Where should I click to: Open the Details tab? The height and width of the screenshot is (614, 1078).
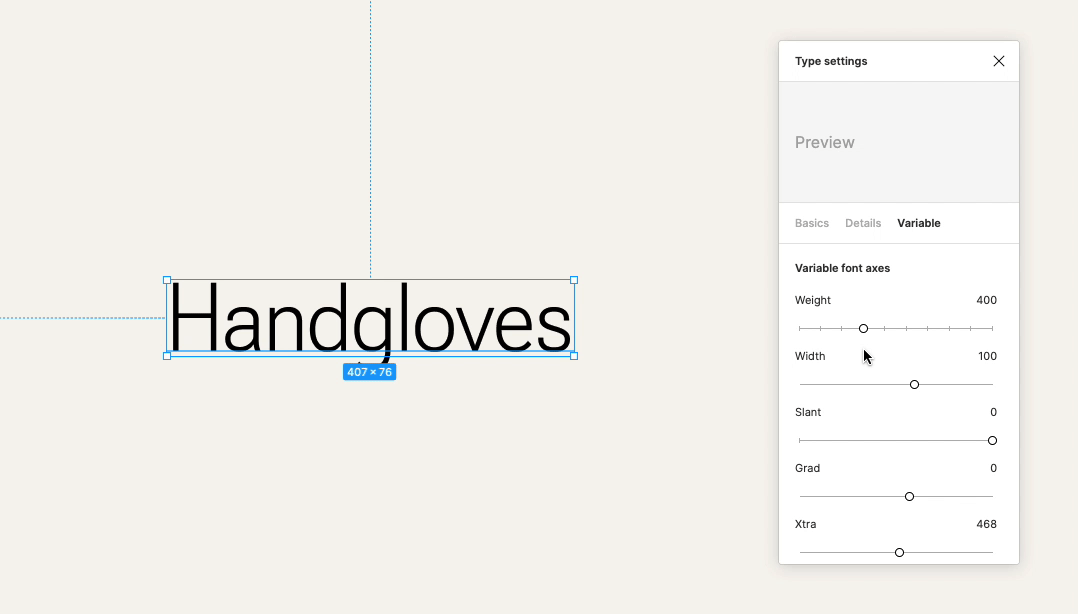pyautogui.click(x=862, y=223)
